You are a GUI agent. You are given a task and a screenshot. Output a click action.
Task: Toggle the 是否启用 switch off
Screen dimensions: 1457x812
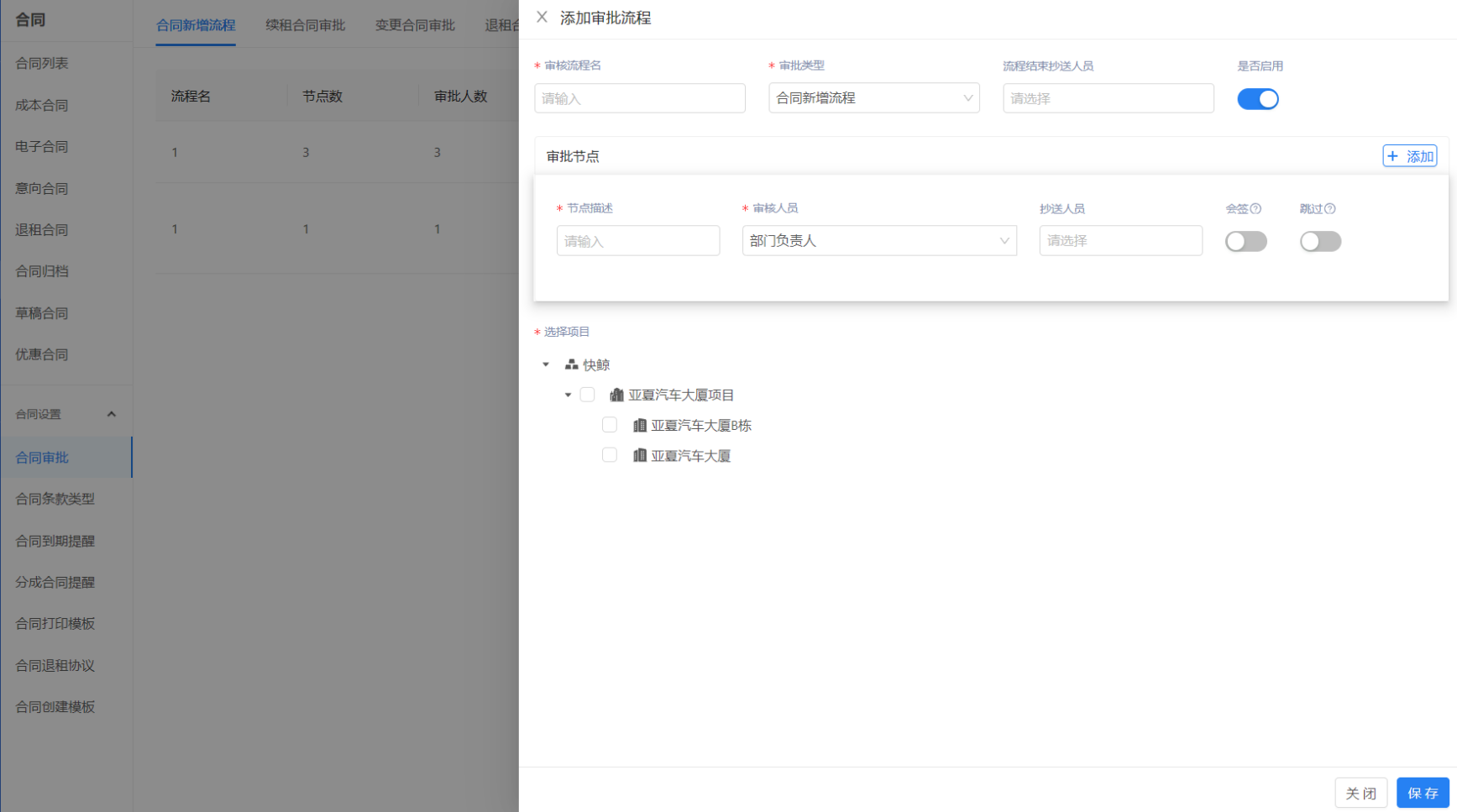click(x=1257, y=99)
